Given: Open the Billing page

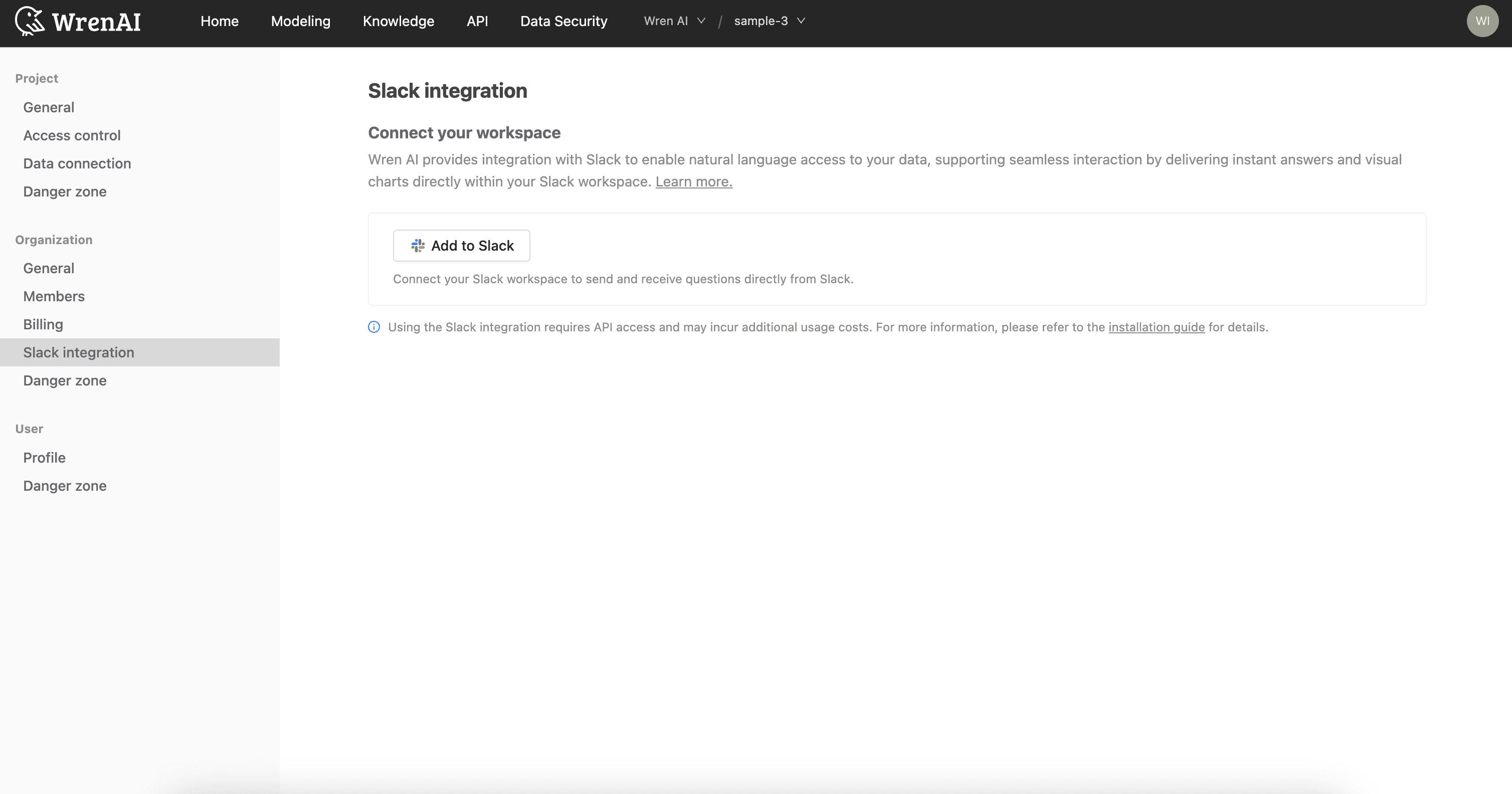Looking at the screenshot, I should (x=43, y=324).
